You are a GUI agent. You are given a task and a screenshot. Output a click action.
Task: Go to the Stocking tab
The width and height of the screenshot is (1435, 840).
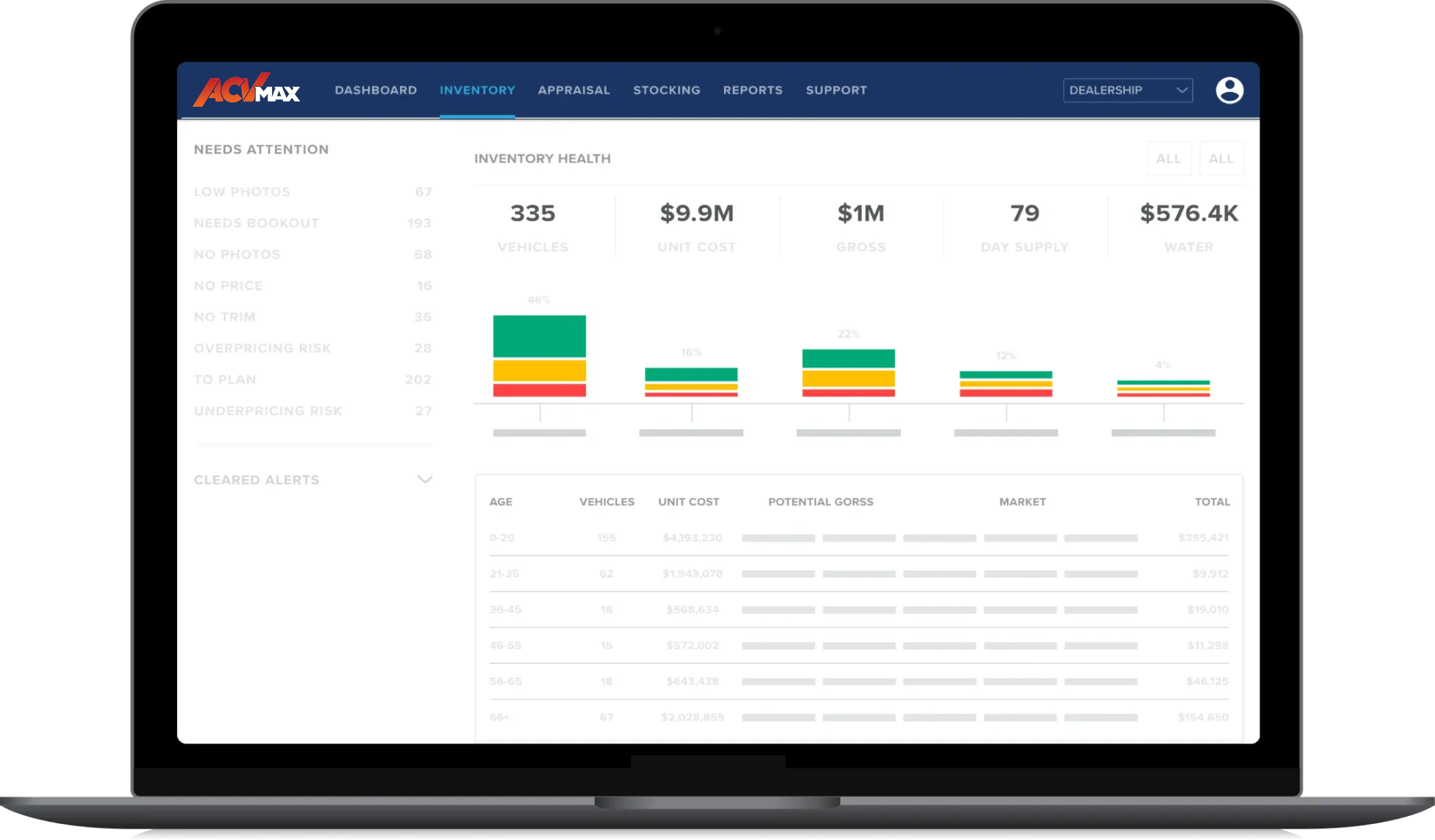(x=666, y=90)
